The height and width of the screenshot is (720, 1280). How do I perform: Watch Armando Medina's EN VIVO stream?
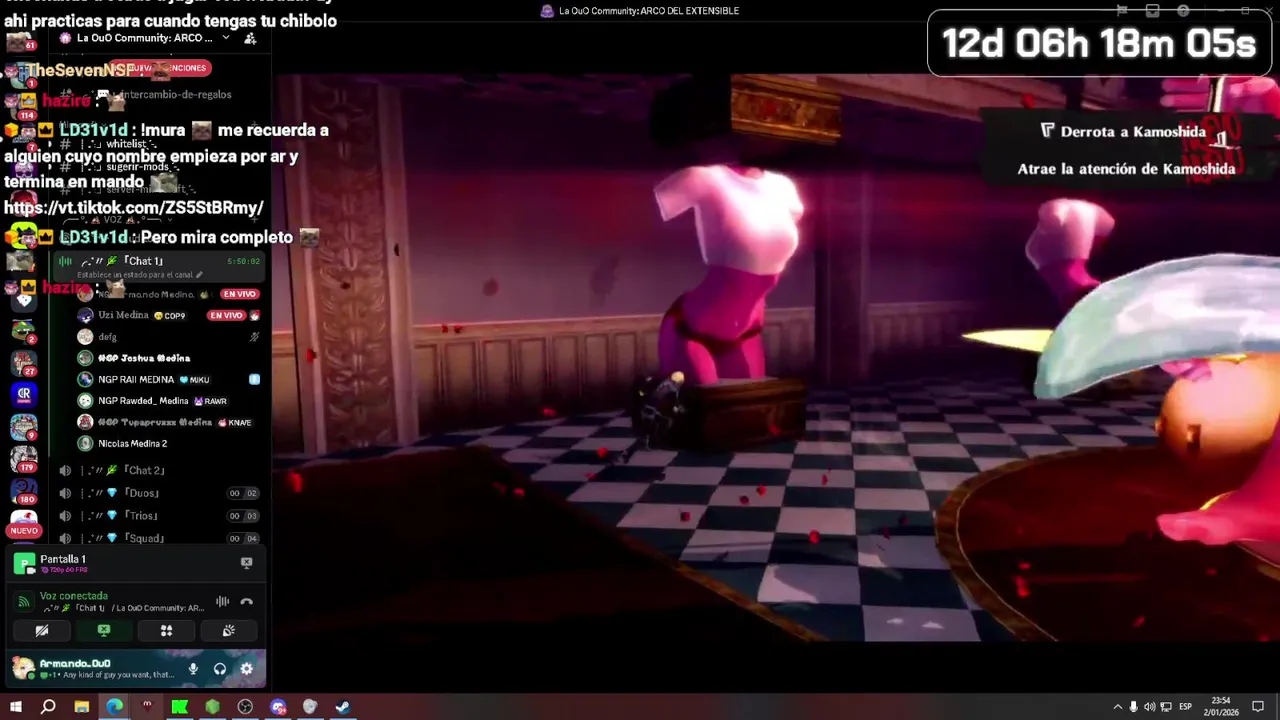tap(240, 294)
